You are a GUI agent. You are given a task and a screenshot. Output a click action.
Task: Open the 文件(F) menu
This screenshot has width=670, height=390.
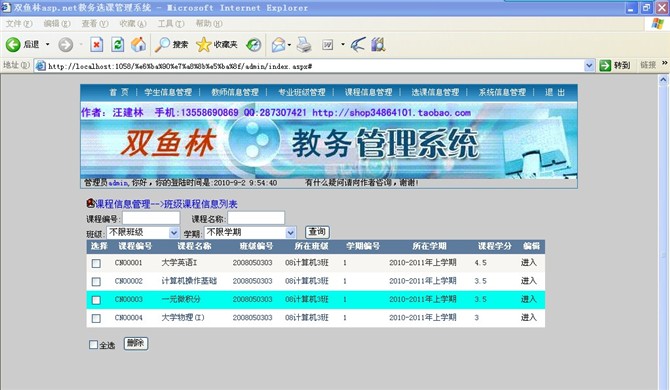coord(19,23)
